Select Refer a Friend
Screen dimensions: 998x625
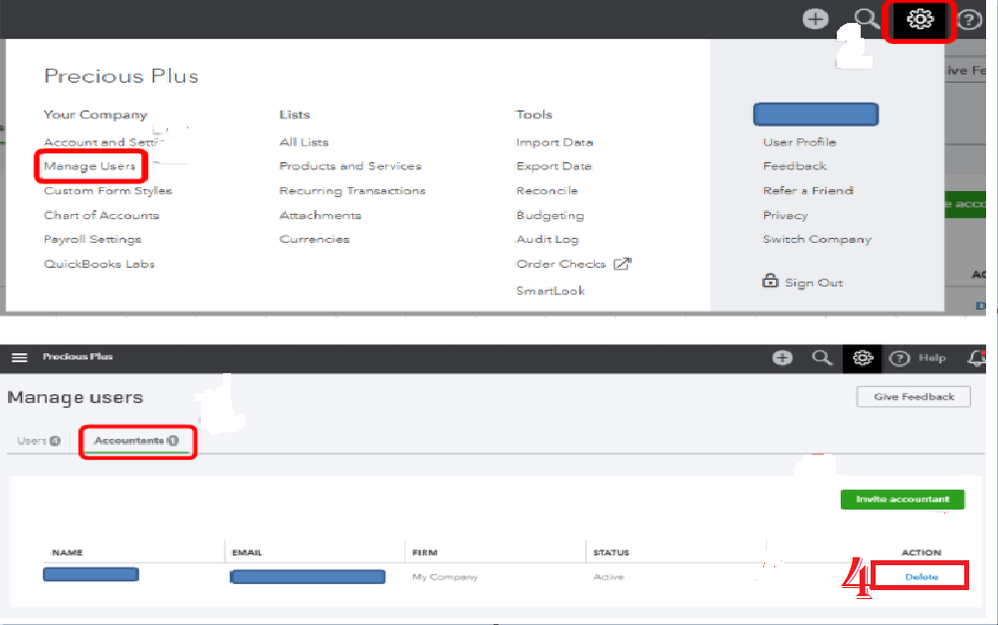pos(808,190)
